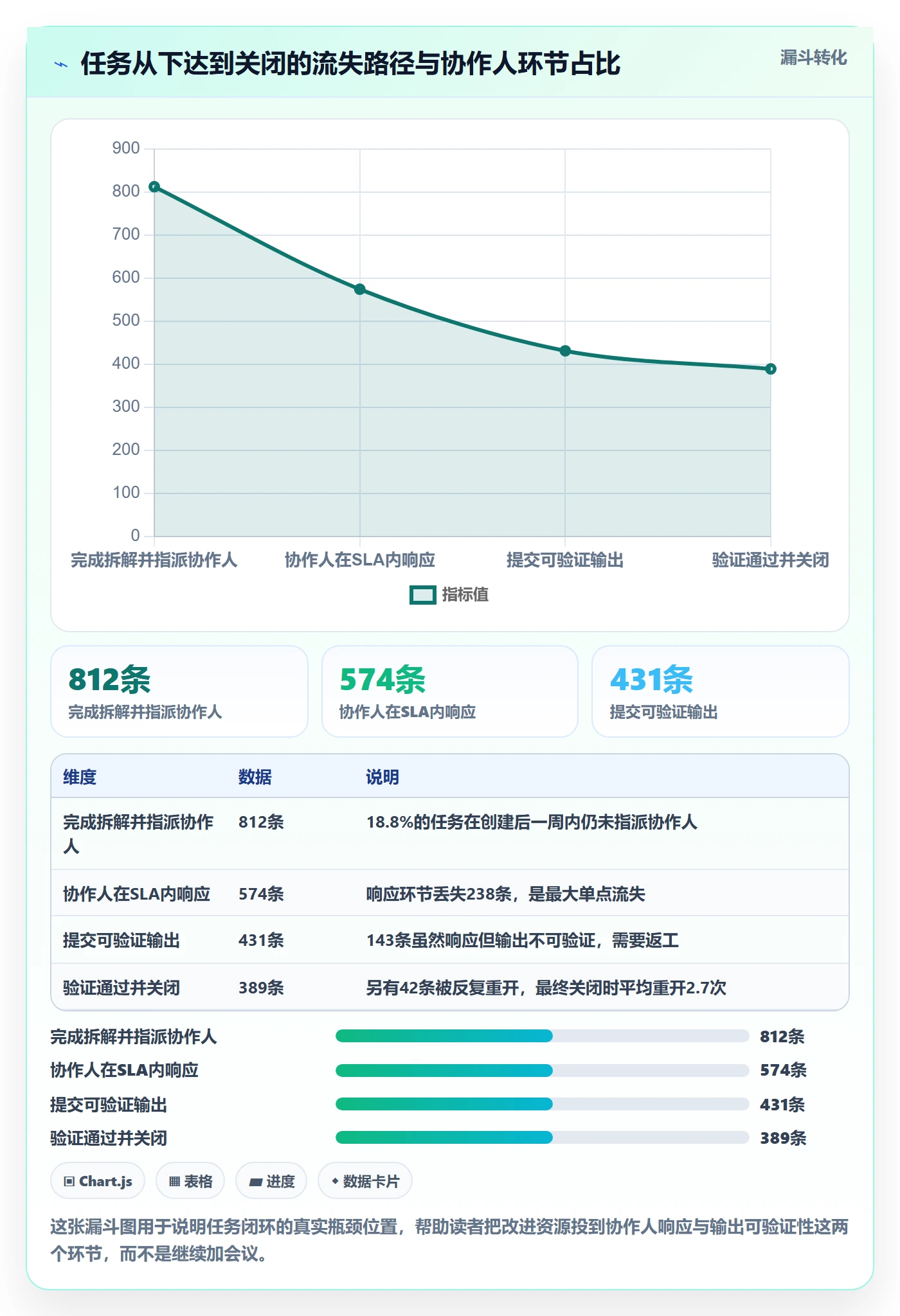Viewport: 900px width, 1316px height.
Task: Select the Chart.js tag chip
Action: (x=98, y=1181)
